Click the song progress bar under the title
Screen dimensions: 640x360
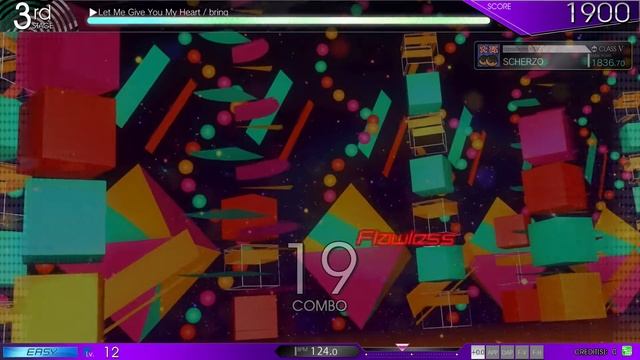[x=289, y=21]
